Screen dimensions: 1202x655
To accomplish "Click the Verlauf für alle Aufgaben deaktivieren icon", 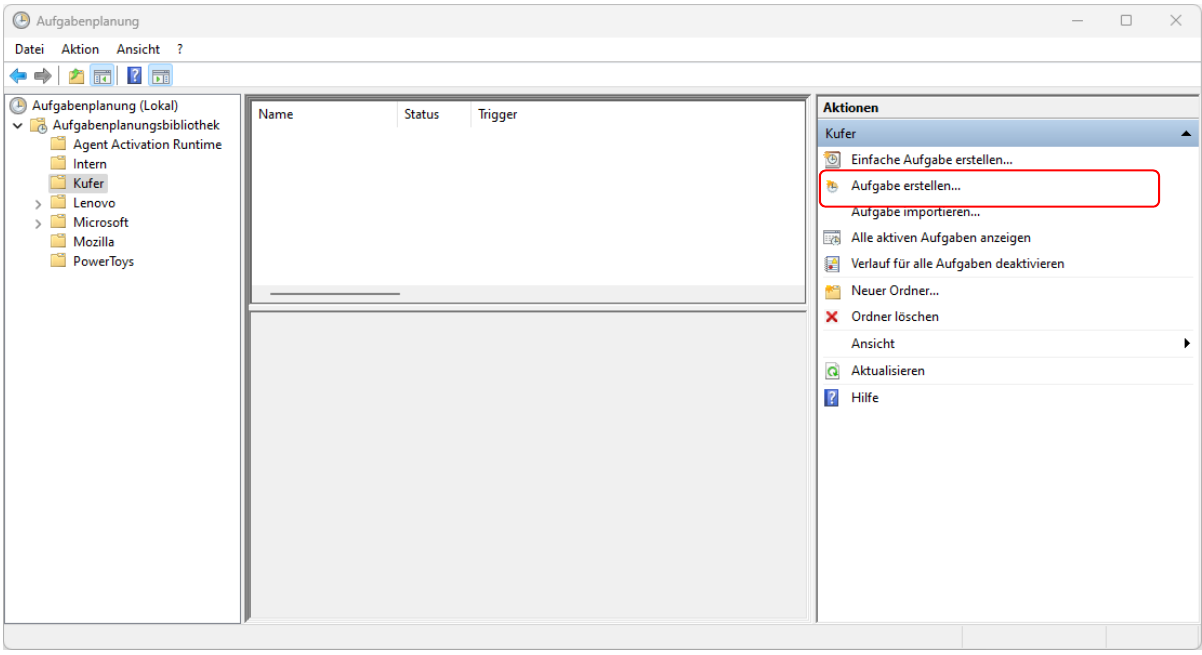I will (832, 264).
